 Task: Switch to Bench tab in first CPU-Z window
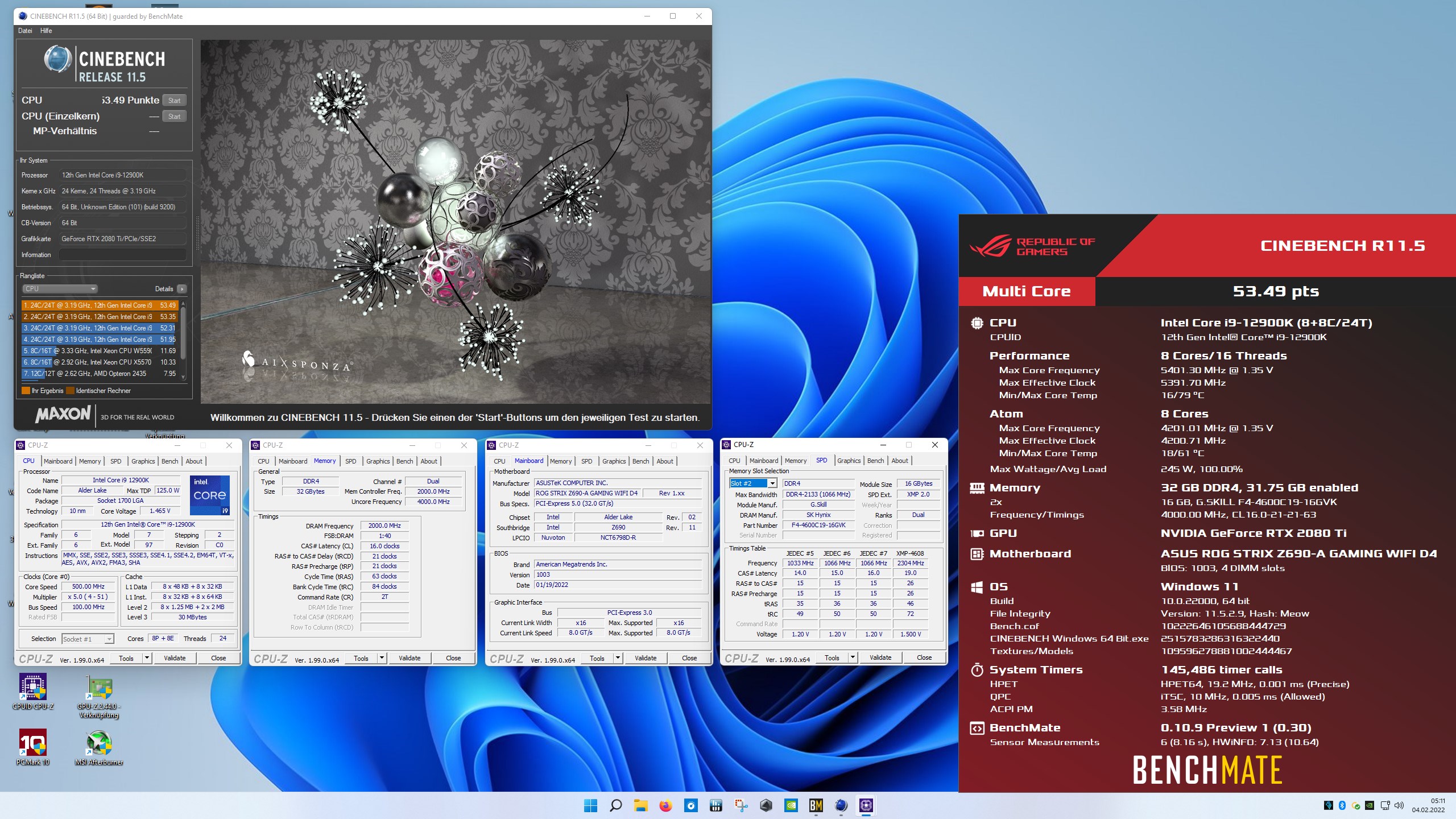(169, 461)
